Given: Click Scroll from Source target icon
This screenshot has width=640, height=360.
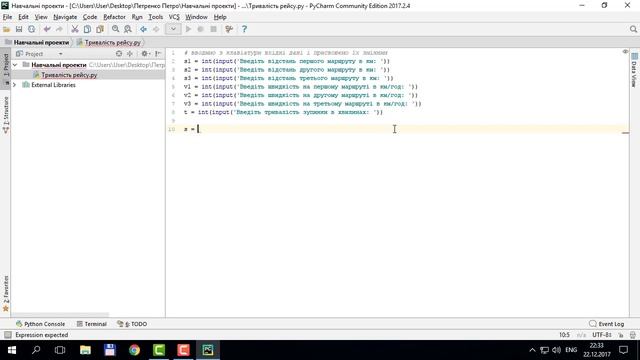Looking at the screenshot, I should pyautogui.click(x=119, y=54).
